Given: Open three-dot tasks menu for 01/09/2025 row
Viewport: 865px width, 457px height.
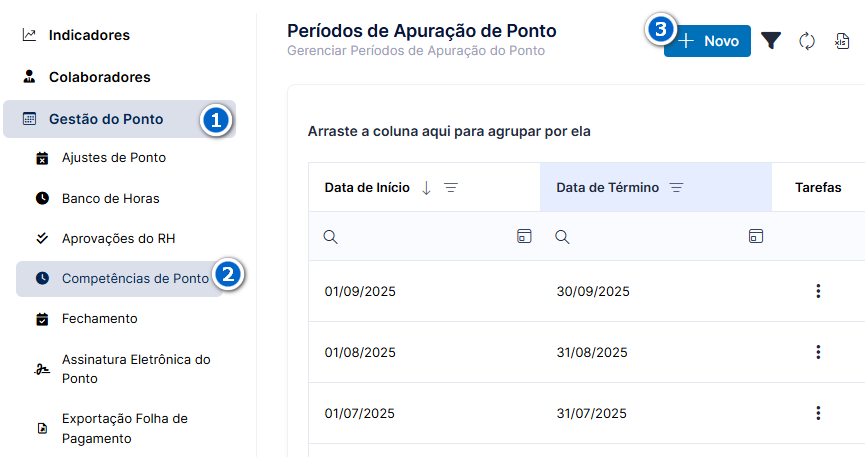Looking at the screenshot, I should (x=818, y=291).
